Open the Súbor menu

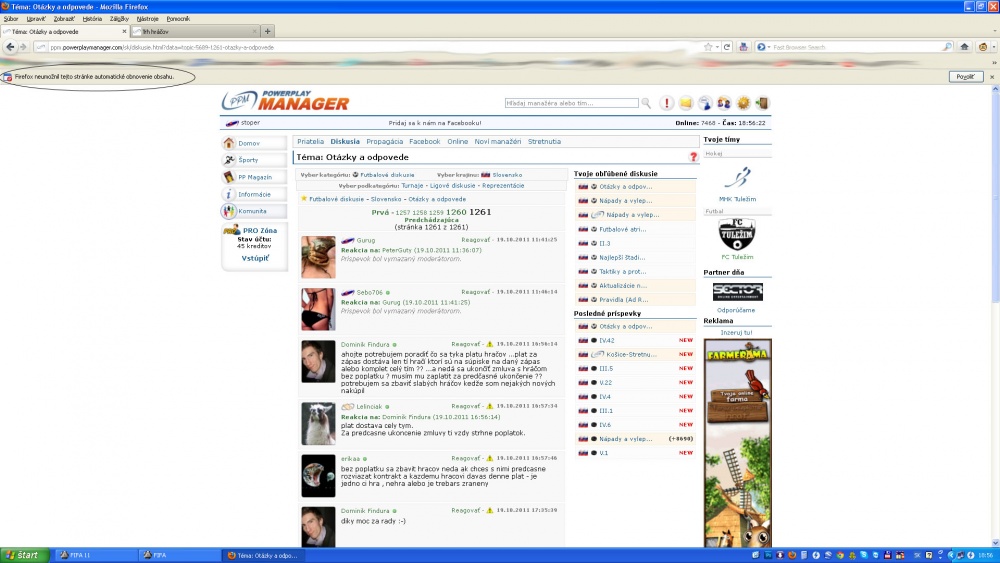[11, 18]
